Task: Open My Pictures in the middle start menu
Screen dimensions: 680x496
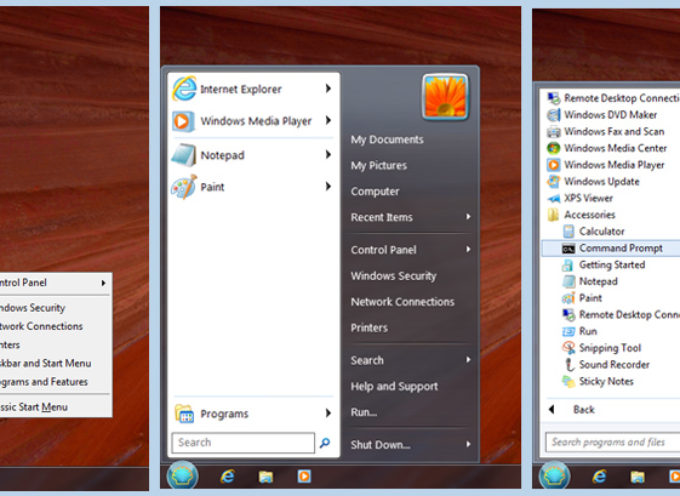Action: pyautogui.click(x=379, y=166)
